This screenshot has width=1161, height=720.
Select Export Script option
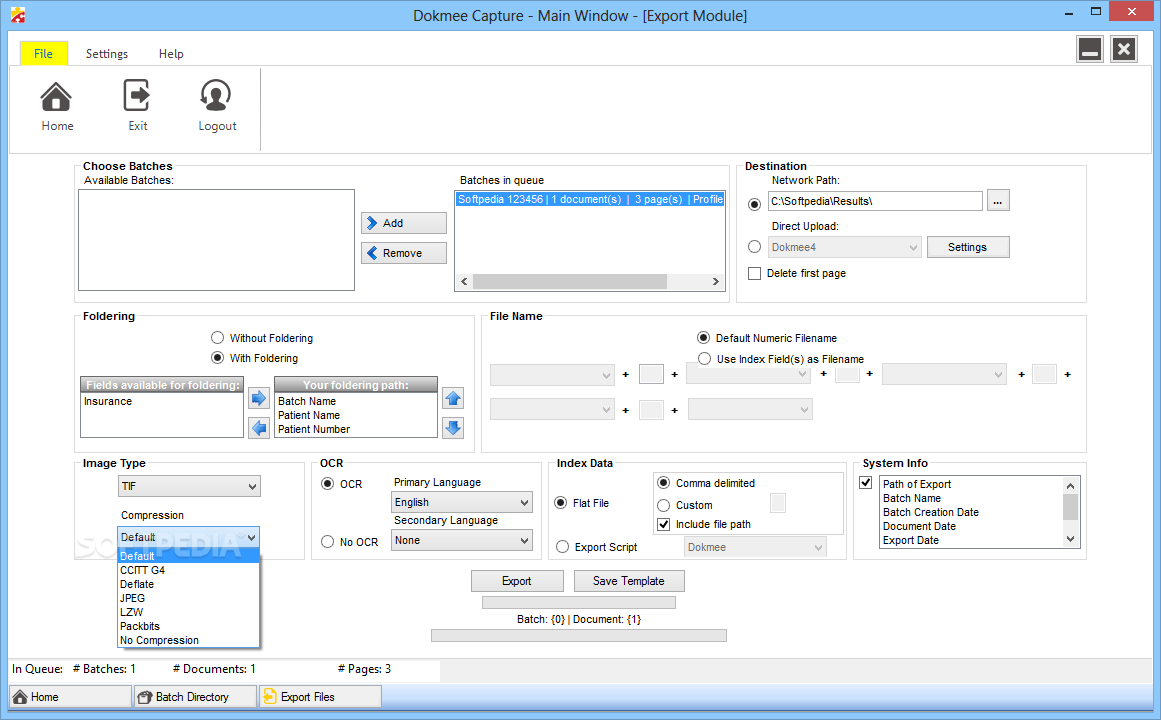(x=562, y=547)
